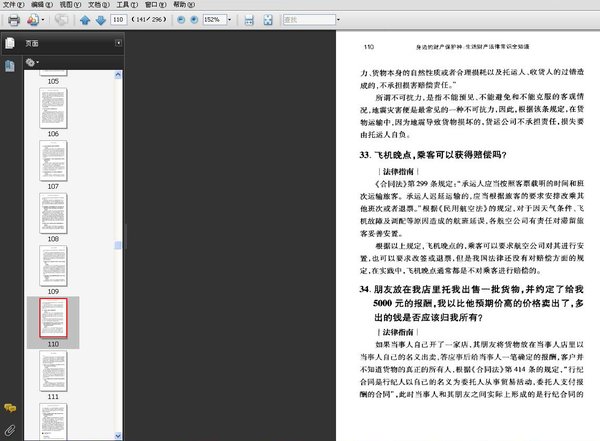Toggle the Pages panel sidebar icon
600x441 pixels.
click(10, 43)
